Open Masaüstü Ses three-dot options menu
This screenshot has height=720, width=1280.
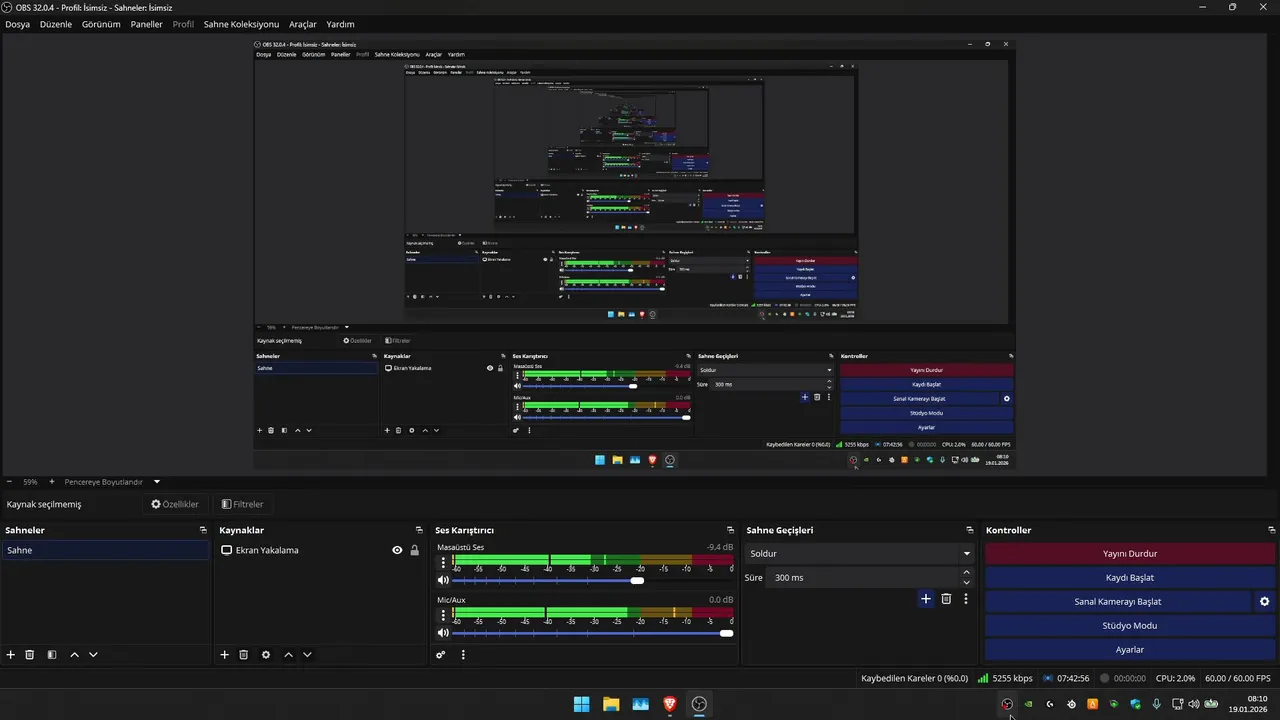tap(444, 563)
